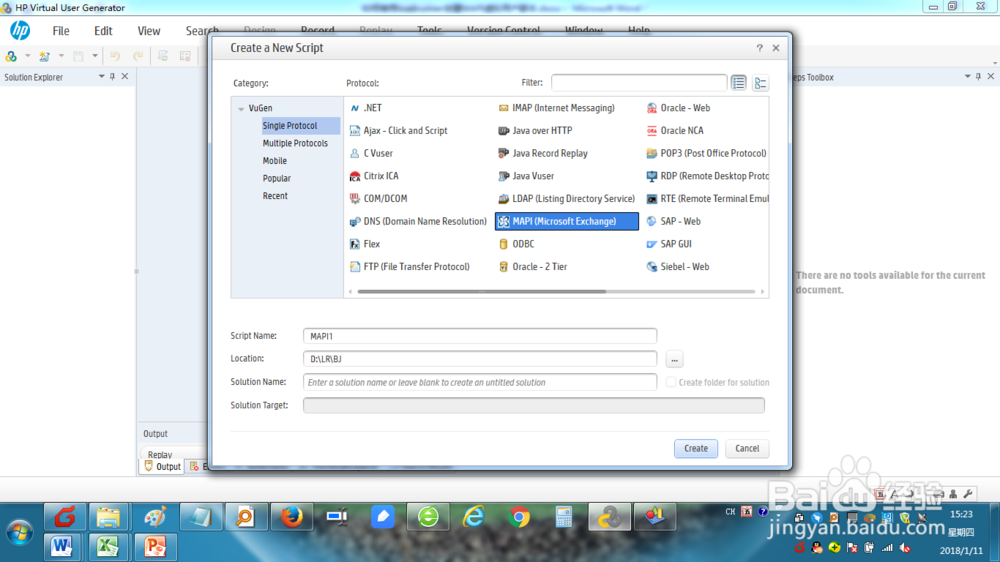This screenshot has height=562, width=1000.
Task: Pick Siebel - Web protocol
Action: (678, 267)
